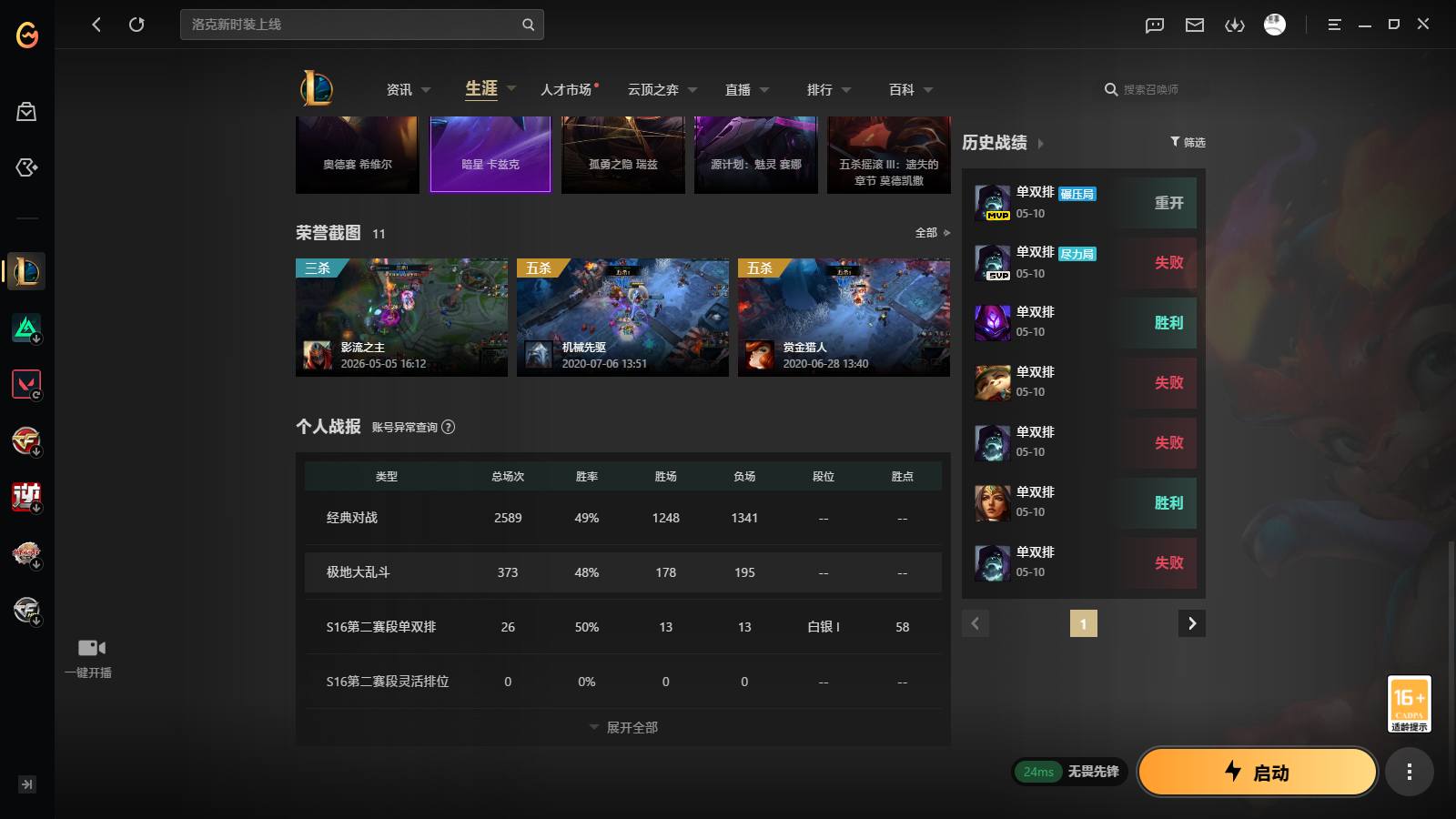The image size is (1456, 819).
Task: Select the 莫德凯撒 skin card
Action: (889, 154)
